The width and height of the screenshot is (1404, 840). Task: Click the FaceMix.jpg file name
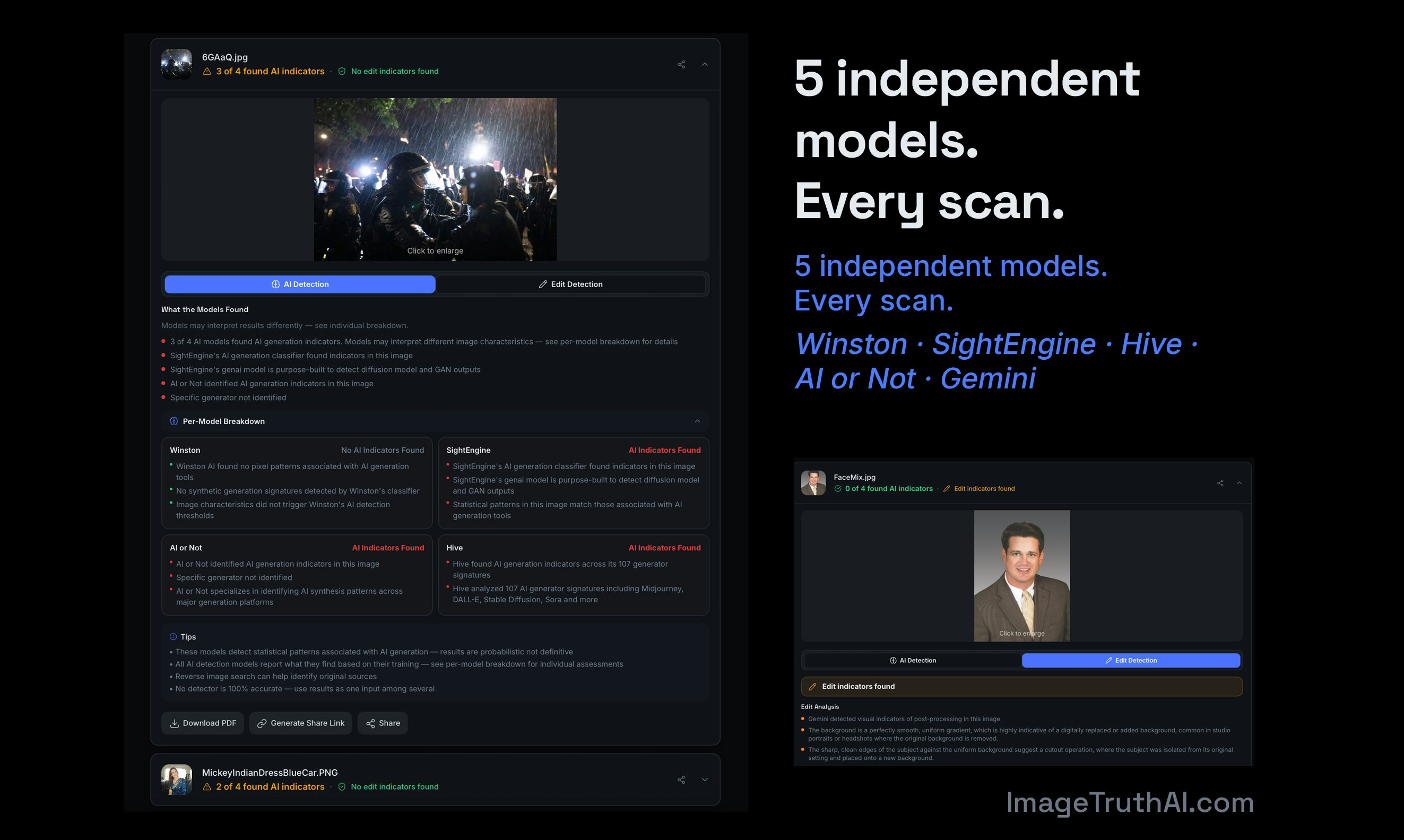[x=854, y=477]
